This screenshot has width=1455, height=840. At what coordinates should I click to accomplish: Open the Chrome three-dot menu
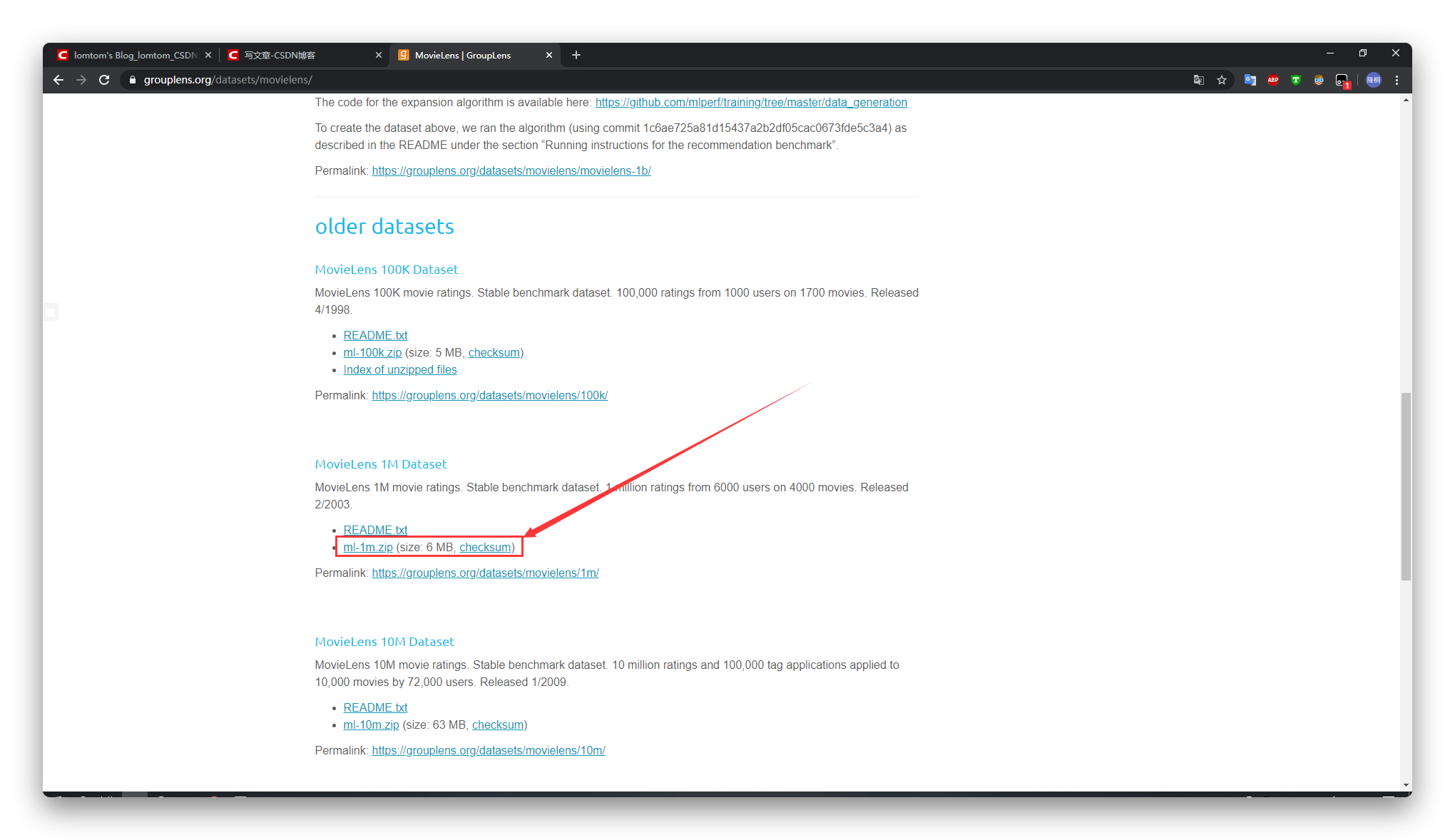tap(1397, 80)
